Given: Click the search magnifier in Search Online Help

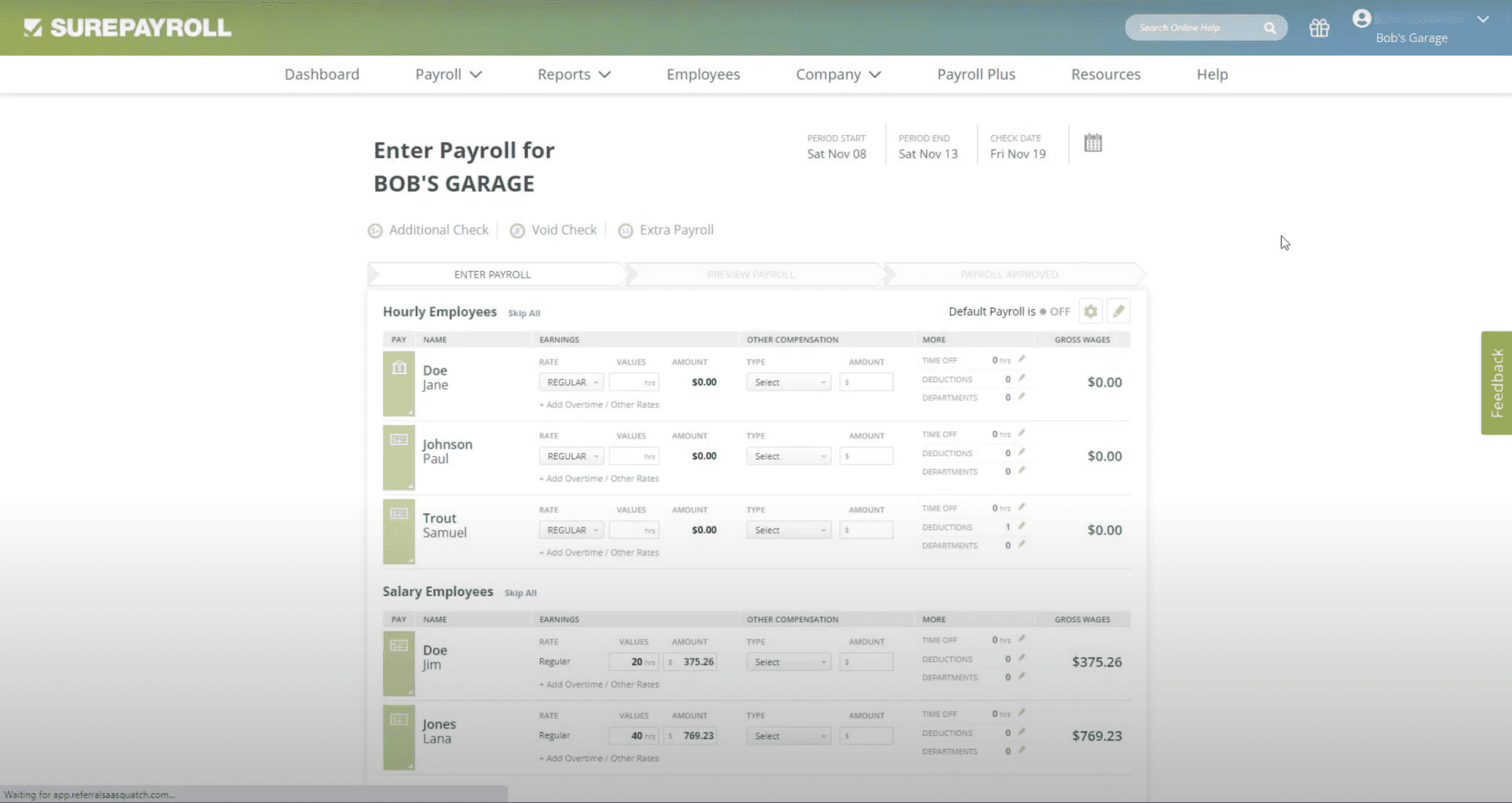Looking at the screenshot, I should click(x=1271, y=27).
